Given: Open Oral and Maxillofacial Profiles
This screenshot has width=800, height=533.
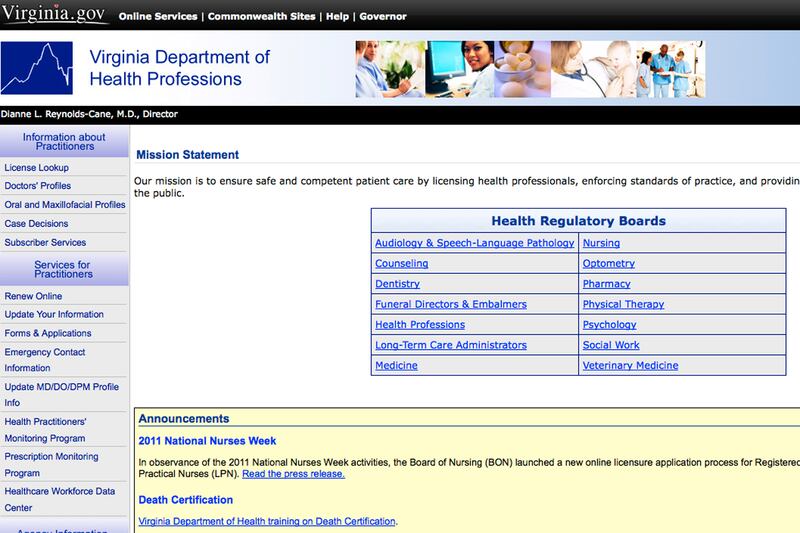Looking at the screenshot, I should click(65, 205).
